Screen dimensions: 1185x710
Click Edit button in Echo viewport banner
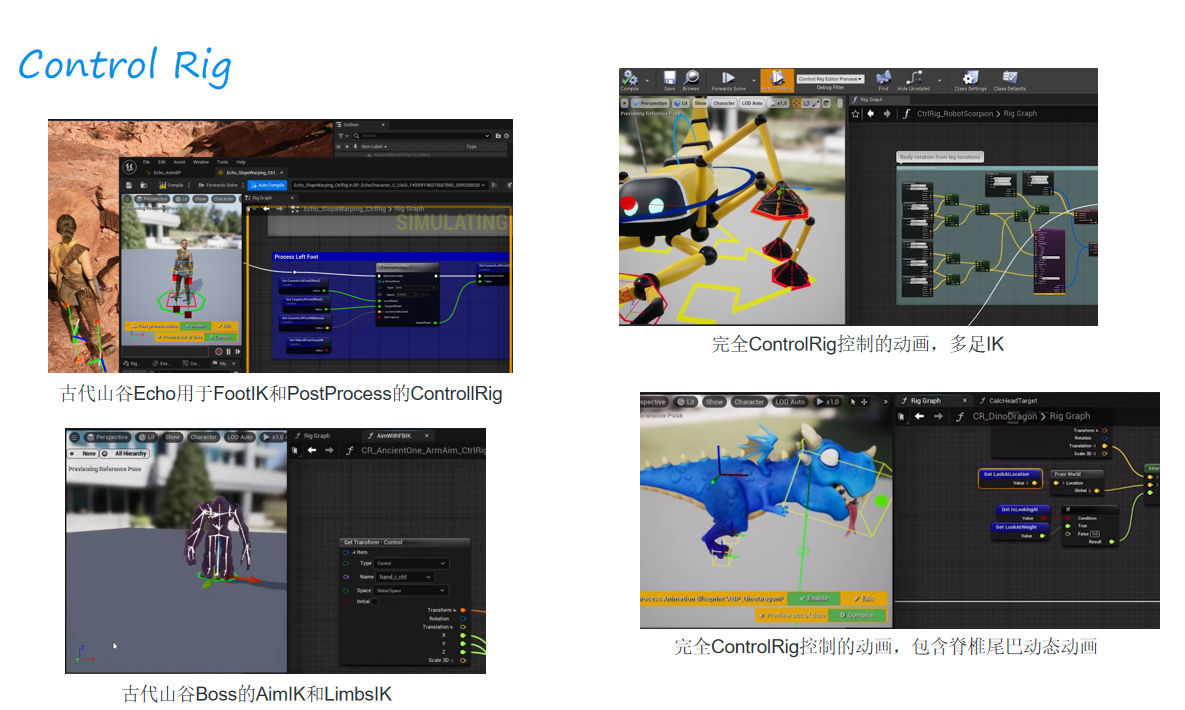tap(224, 327)
